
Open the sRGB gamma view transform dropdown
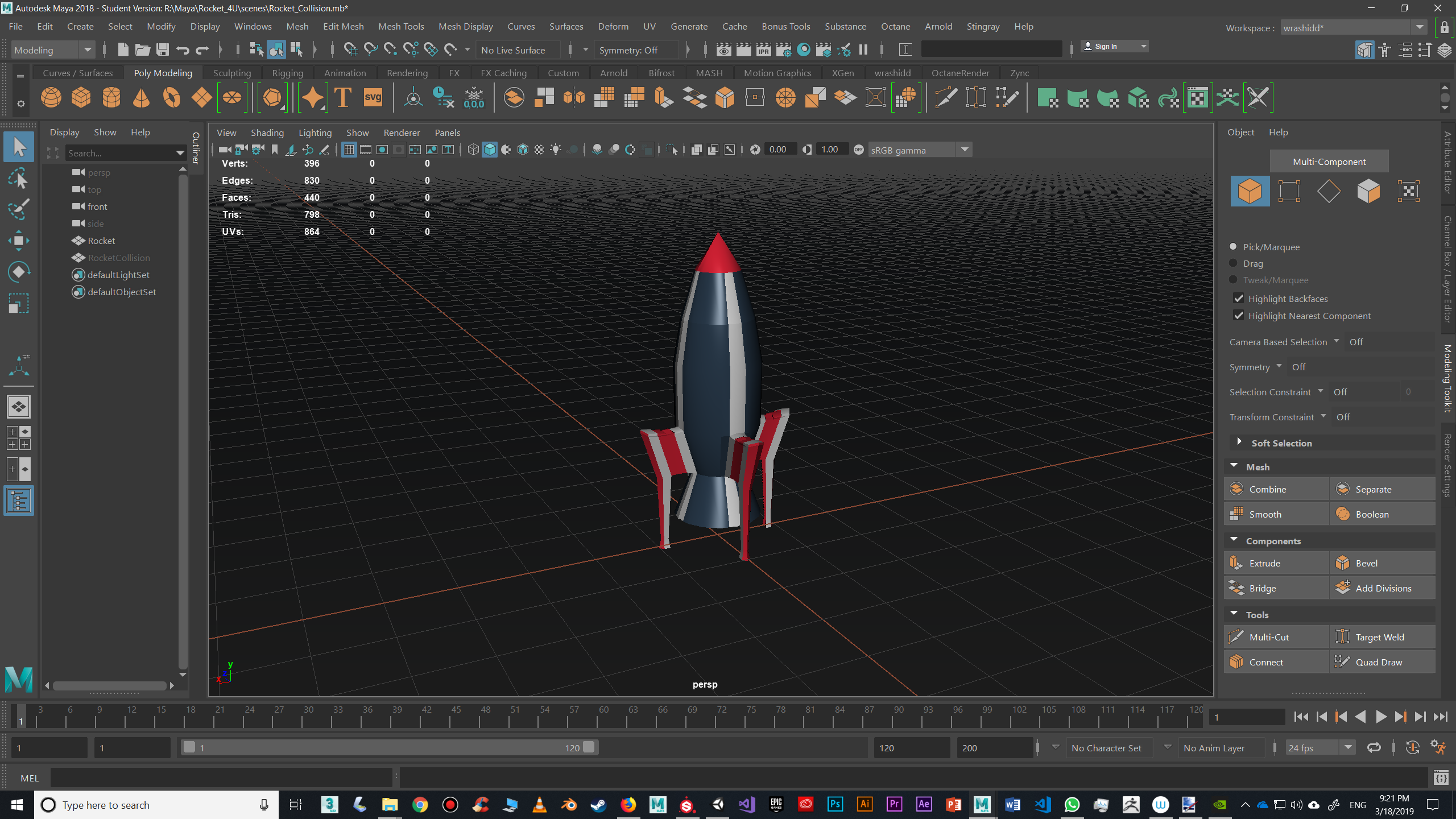pyautogui.click(x=919, y=150)
